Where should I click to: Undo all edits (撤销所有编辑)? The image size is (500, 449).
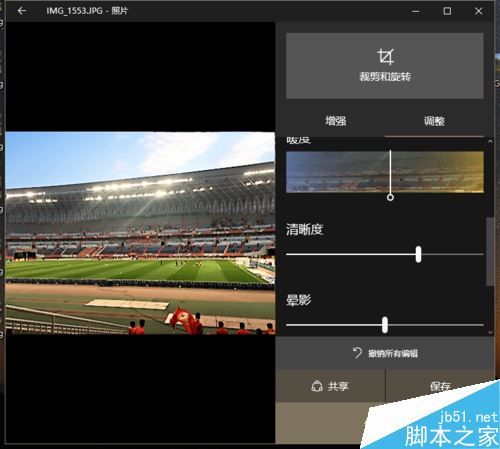385,353
